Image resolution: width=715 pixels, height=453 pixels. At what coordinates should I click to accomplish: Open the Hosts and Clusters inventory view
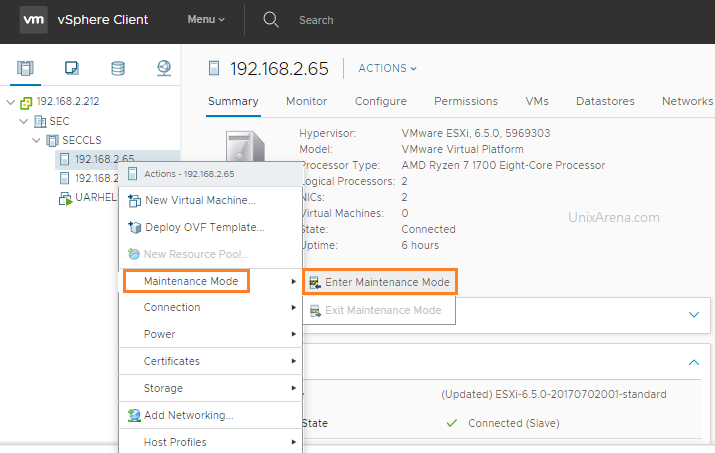pos(26,68)
